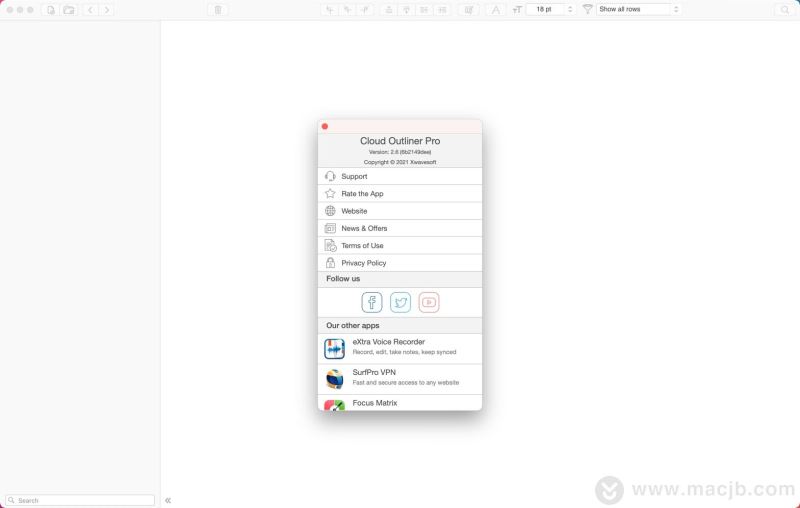Select Rate the App
This screenshot has height=508, width=800.
pos(400,193)
